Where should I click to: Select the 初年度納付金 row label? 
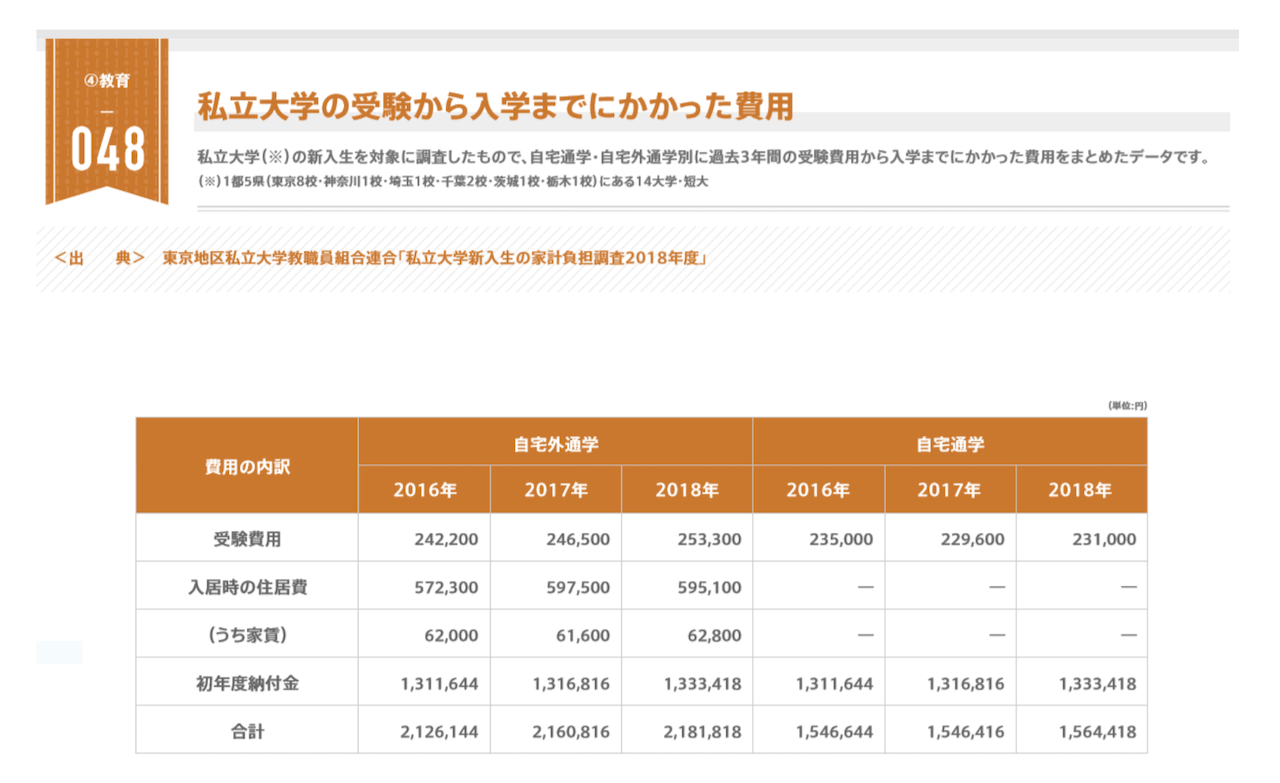(x=247, y=684)
